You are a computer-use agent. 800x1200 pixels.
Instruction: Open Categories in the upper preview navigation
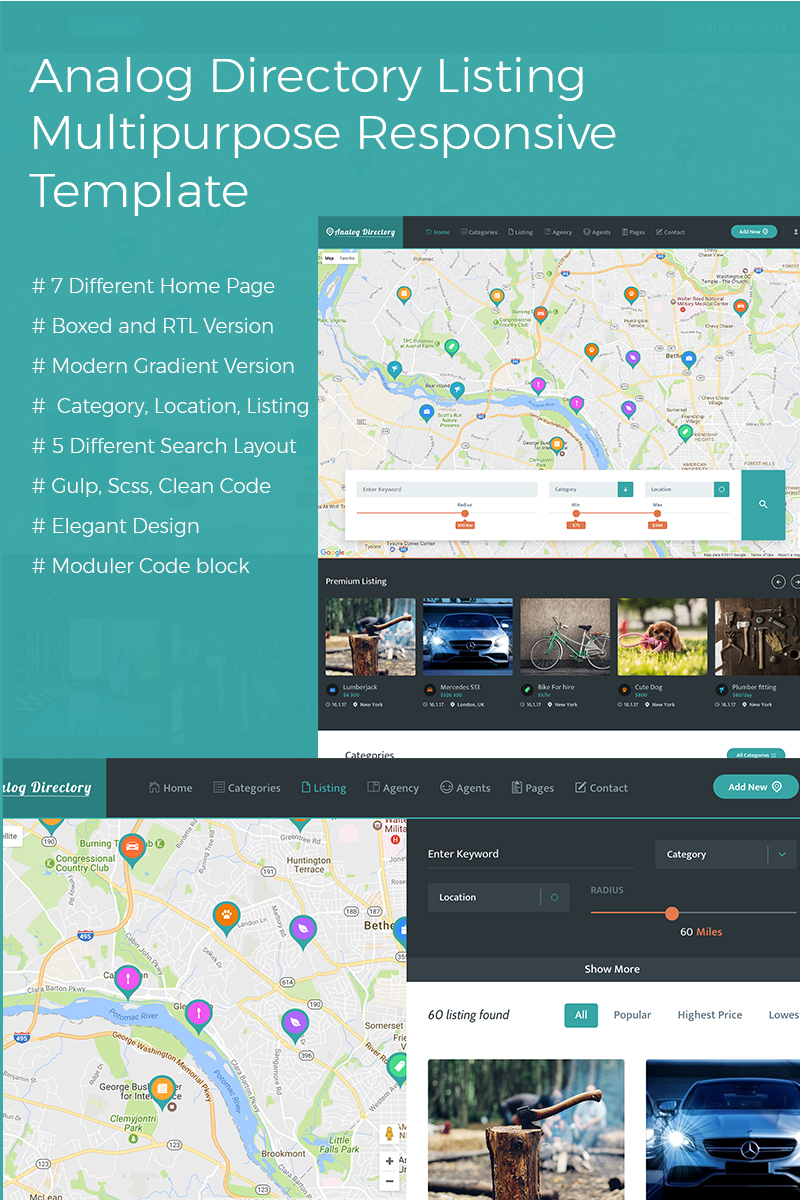pos(479,232)
